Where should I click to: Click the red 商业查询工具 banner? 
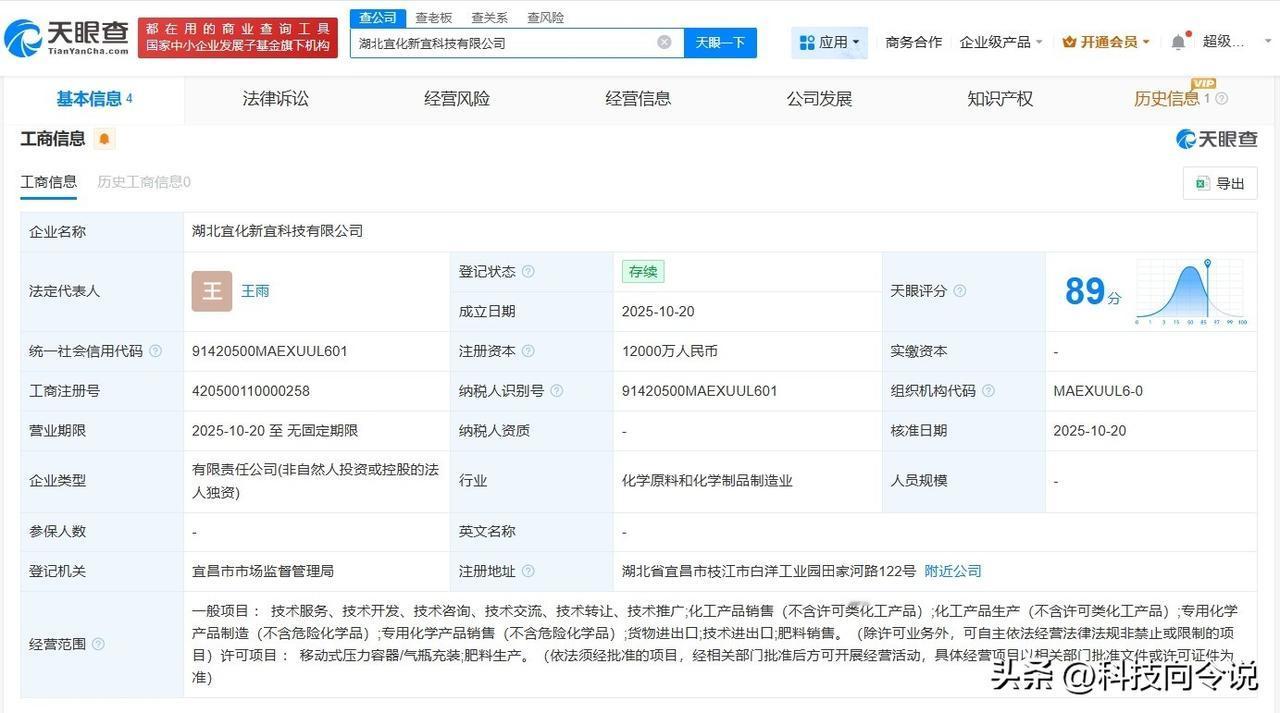coord(238,38)
